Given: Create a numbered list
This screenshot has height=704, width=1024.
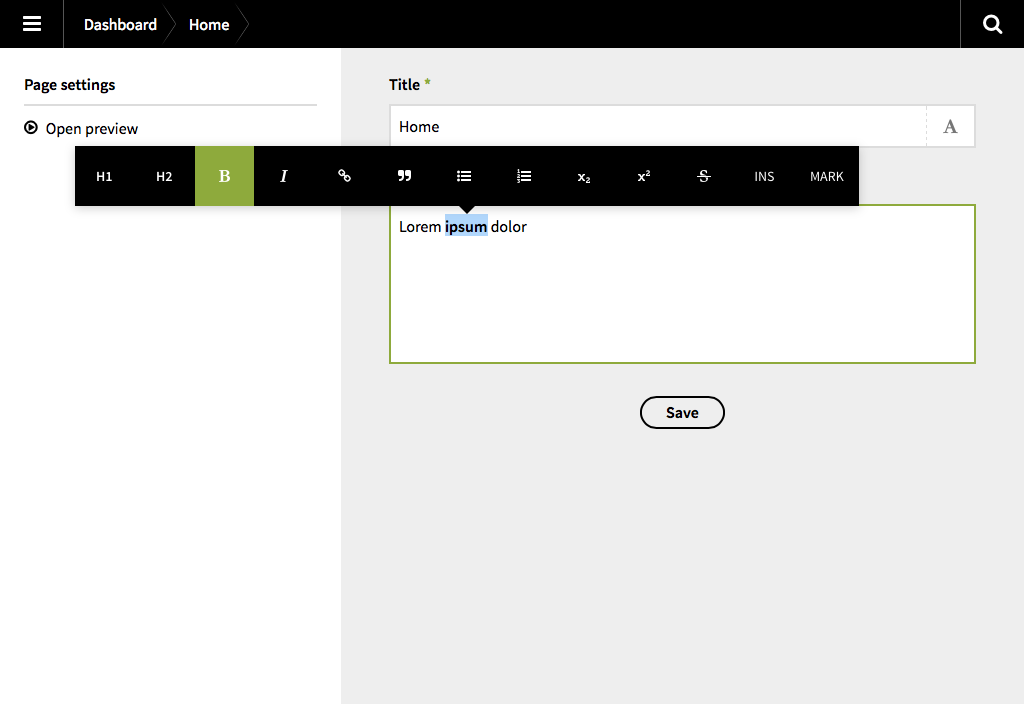Looking at the screenshot, I should 524,176.
